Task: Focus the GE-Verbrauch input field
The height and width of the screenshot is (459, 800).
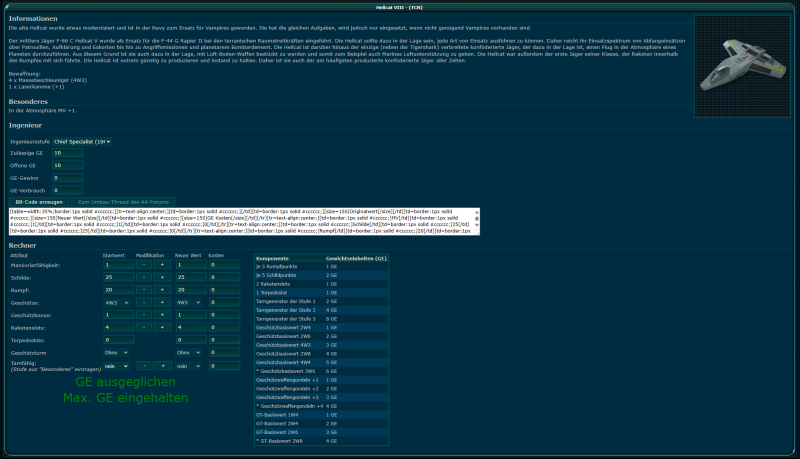Action: point(68,190)
